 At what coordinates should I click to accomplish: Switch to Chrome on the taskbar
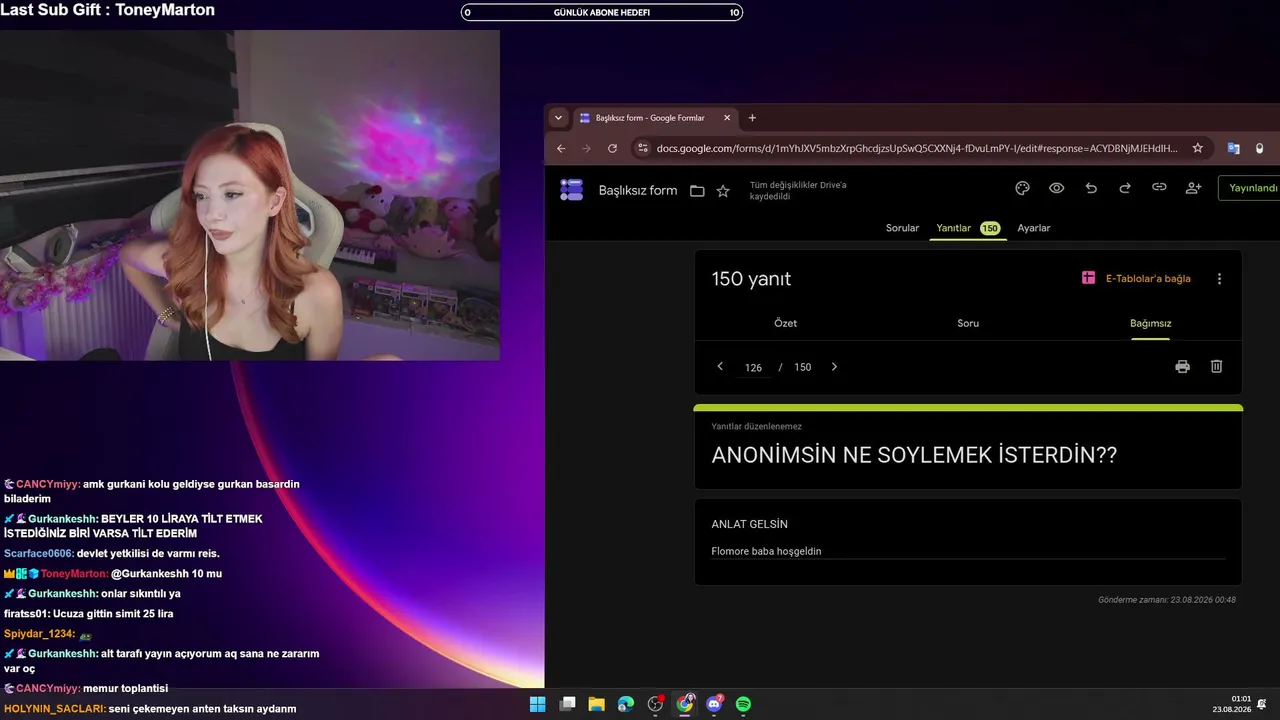[685, 704]
